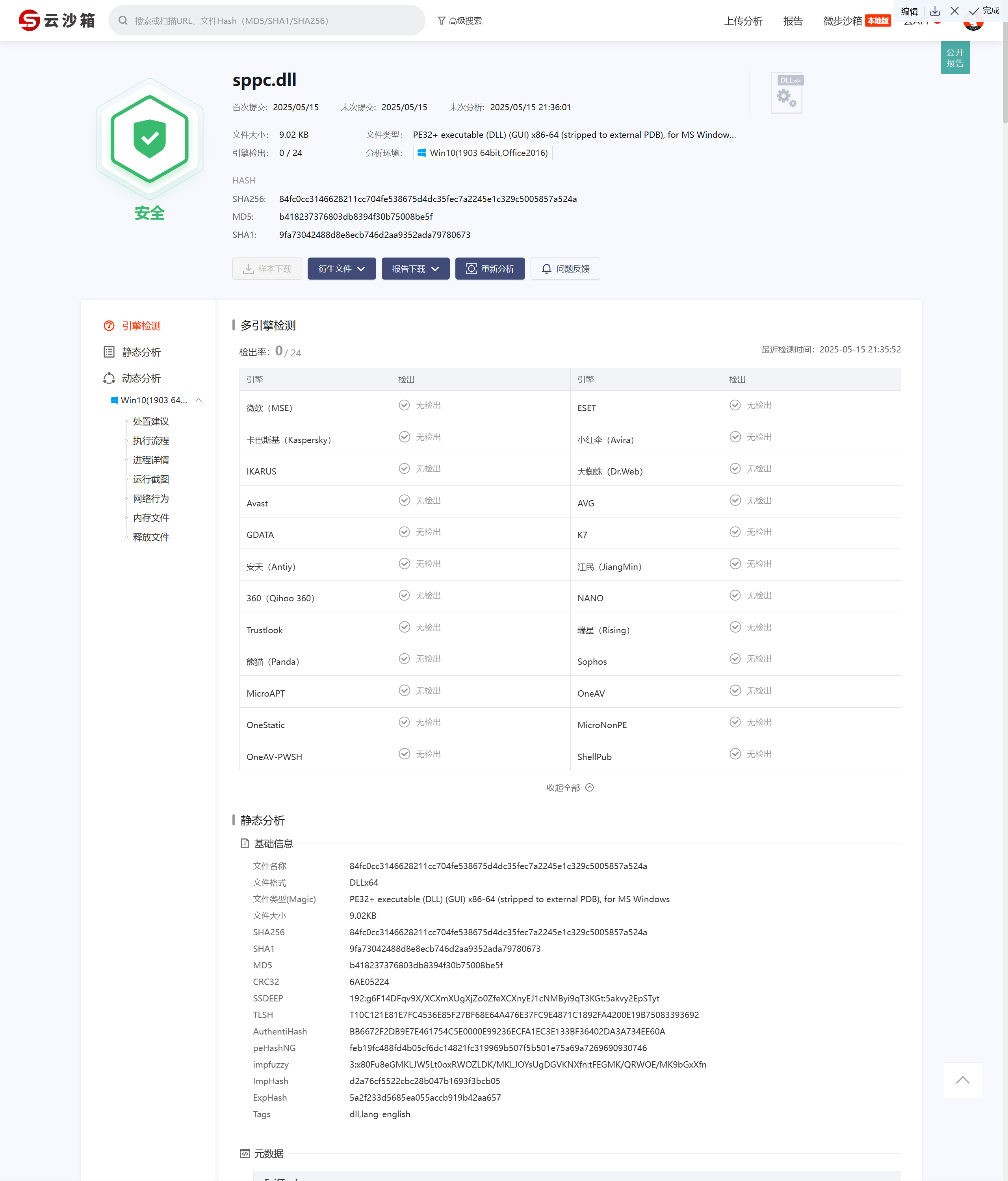Screen dimensions: 1008x1181
Task: Open 上传分析 in the top navigation
Action: coord(743,21)
